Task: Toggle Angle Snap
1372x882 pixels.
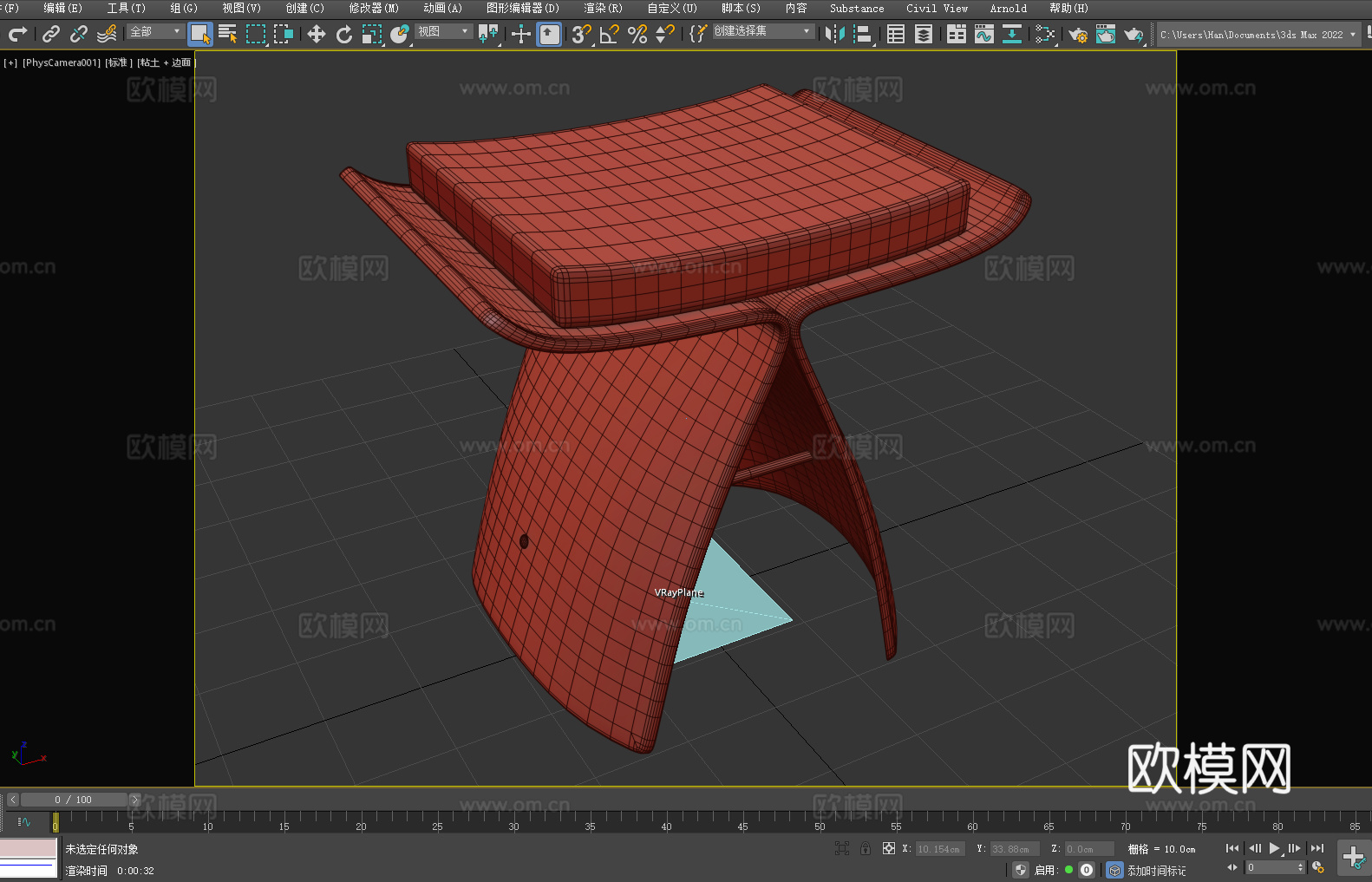Action: [x=610, y=34]
